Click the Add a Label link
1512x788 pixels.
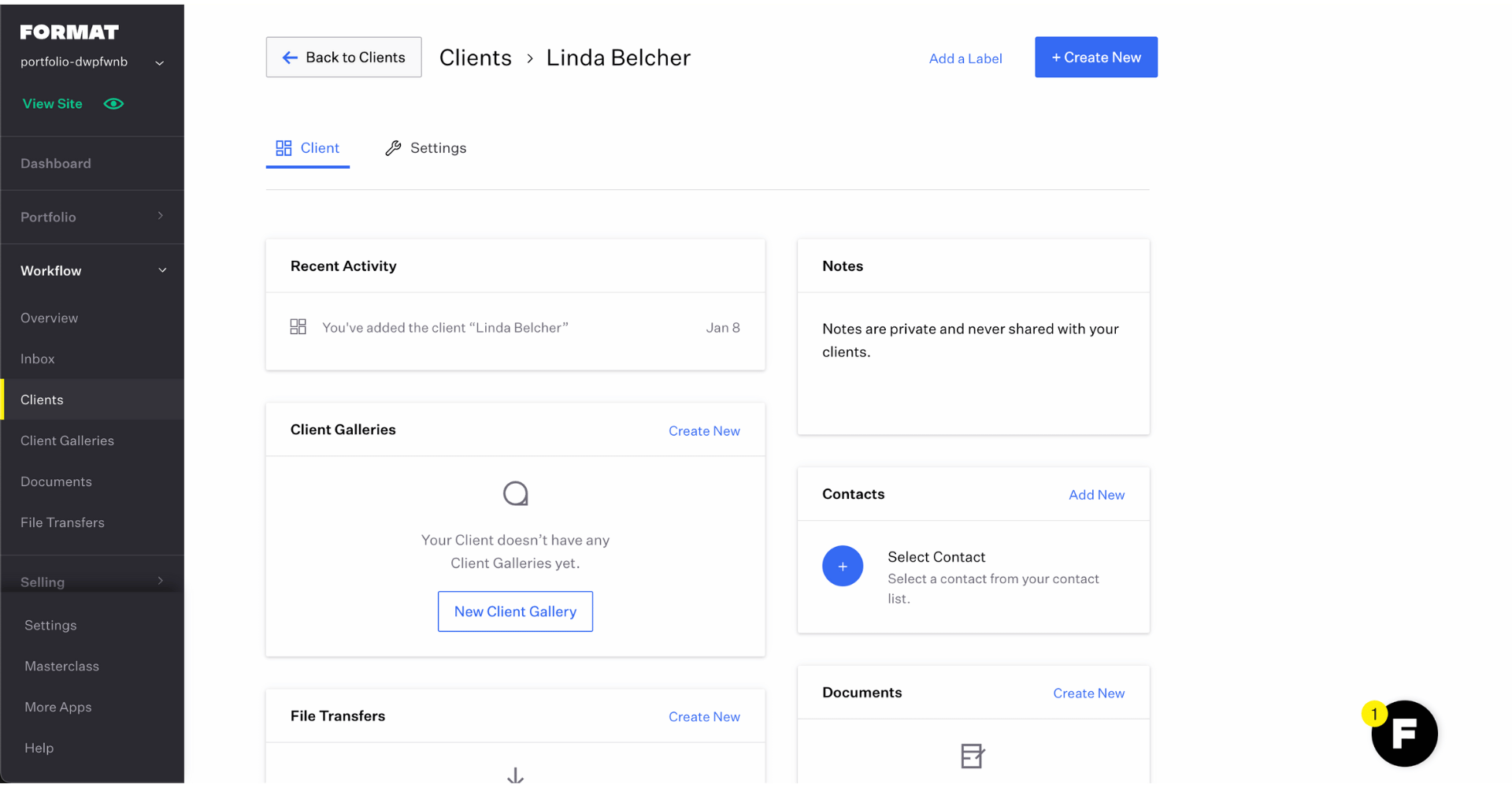coord(965,58)
